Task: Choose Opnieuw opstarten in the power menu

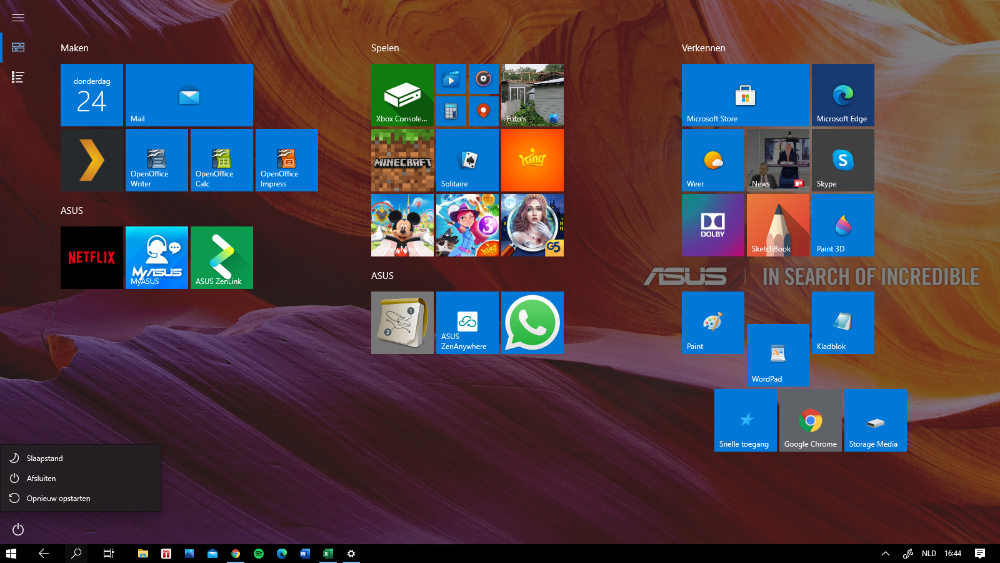Action: pos(58,498)
